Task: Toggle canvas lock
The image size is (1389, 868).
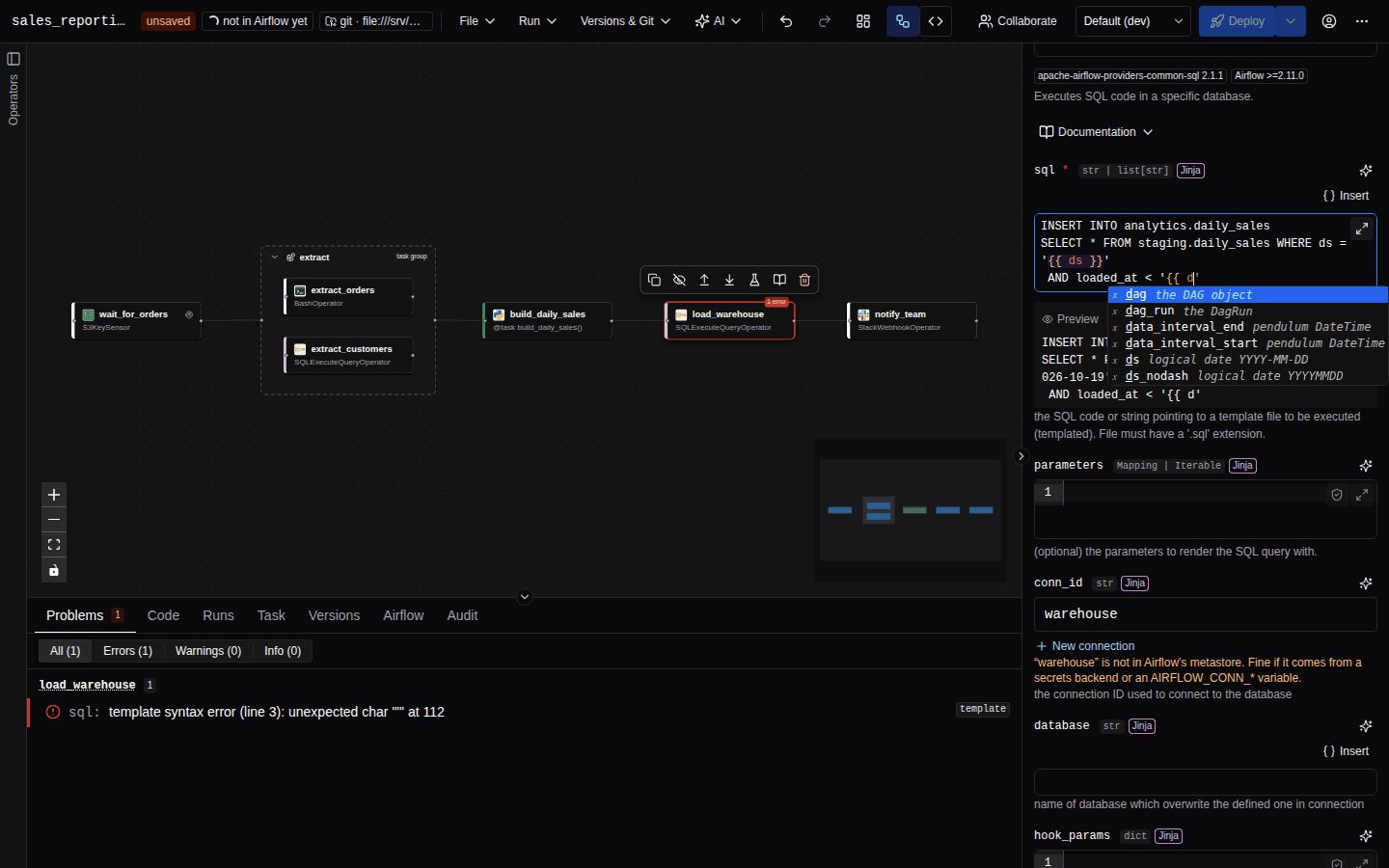Action: 54,570
